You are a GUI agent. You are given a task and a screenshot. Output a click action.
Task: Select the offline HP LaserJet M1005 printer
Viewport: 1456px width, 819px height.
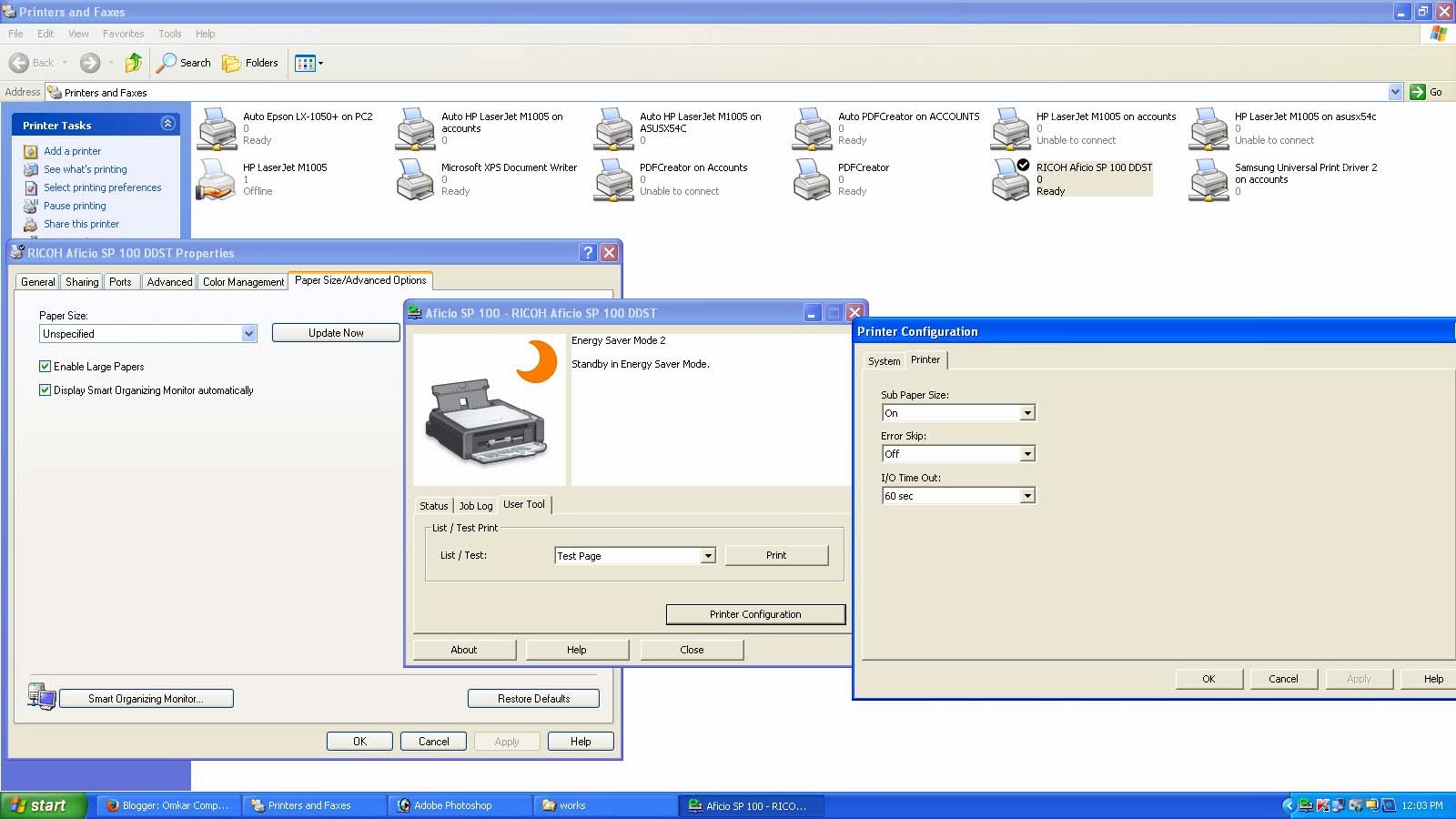216,179
